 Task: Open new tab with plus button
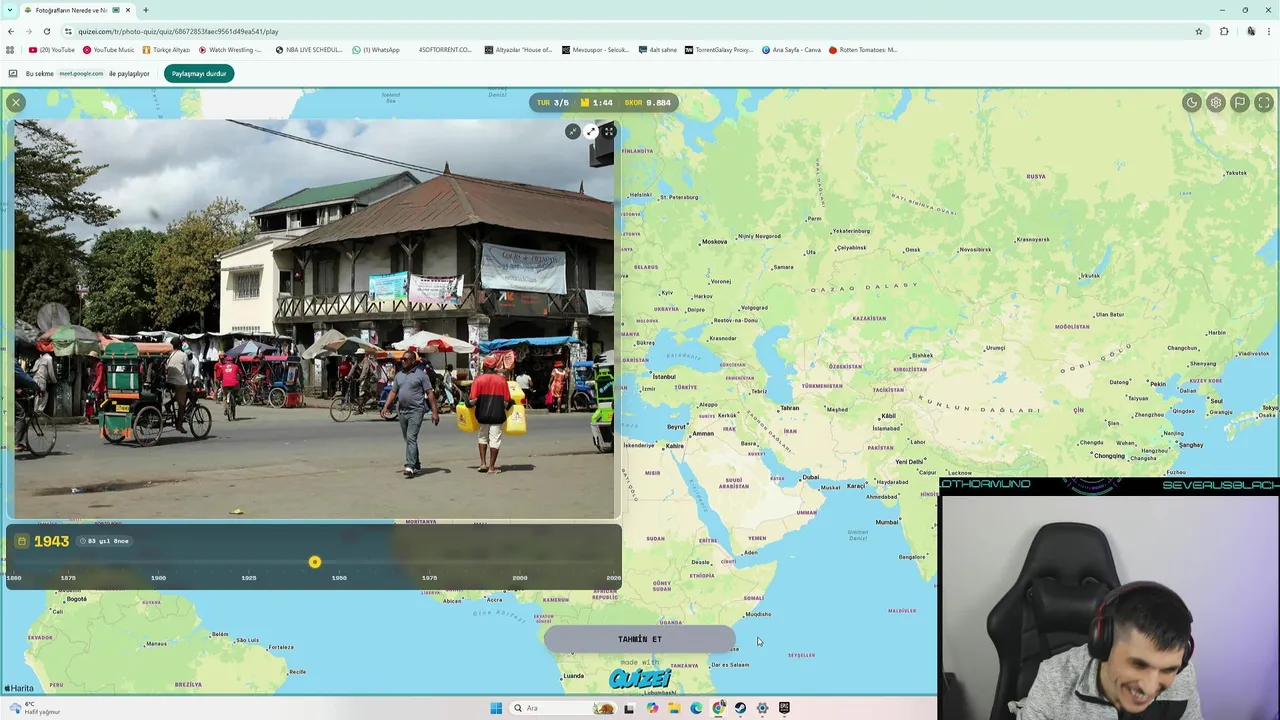(x=145, y=10)
